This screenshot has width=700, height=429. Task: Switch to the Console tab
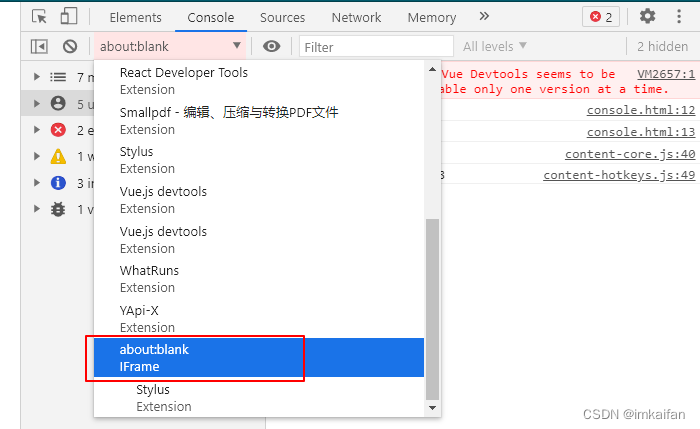211,17
